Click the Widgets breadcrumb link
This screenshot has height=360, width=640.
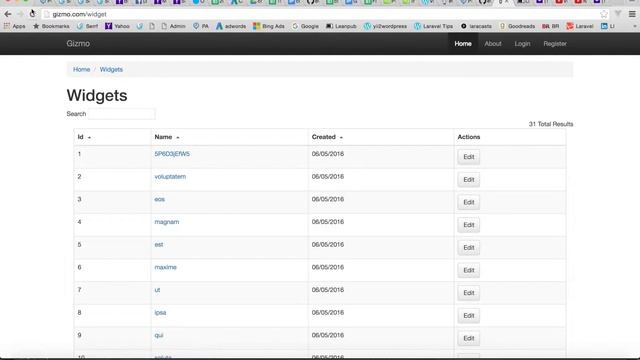click(x=111, y=69)
